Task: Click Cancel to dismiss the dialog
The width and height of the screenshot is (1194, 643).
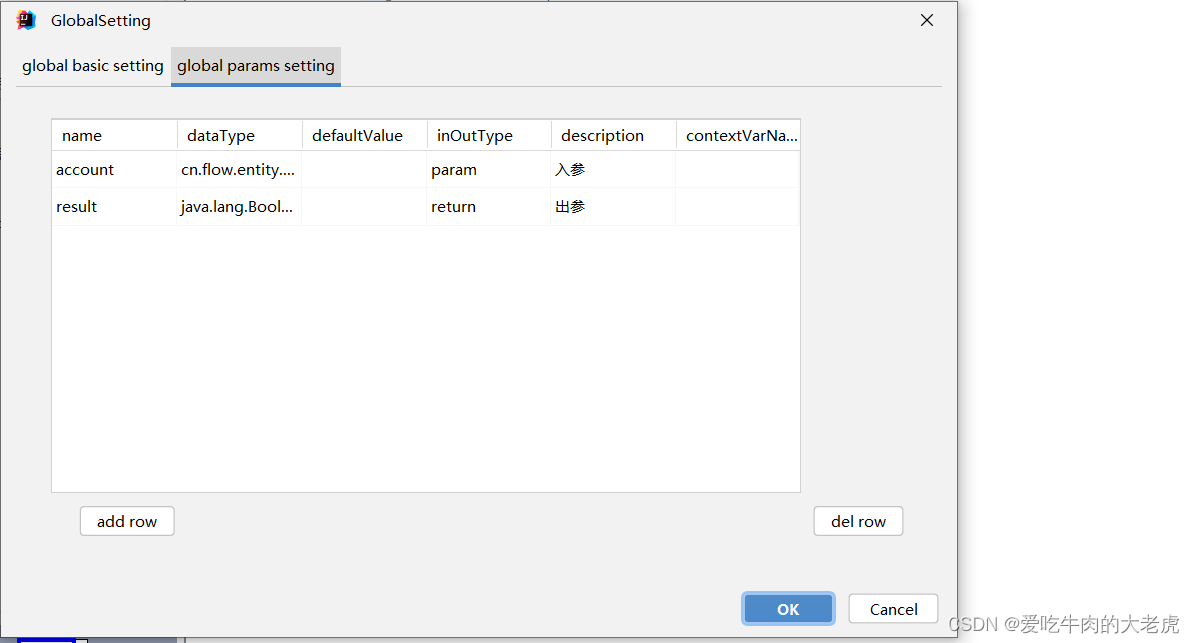Action: [892, 608]
